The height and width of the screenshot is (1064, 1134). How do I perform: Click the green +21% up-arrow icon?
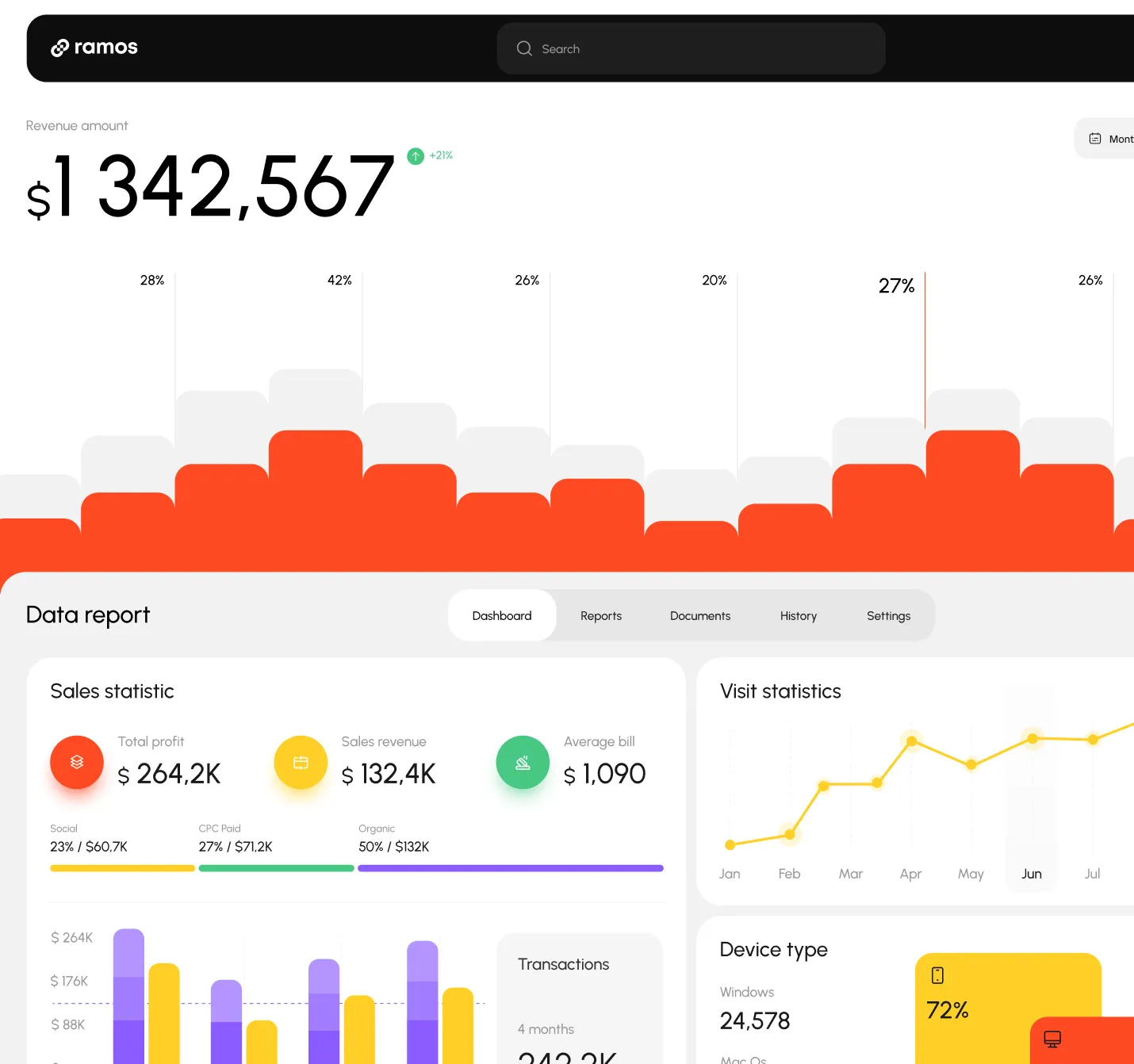(x=416, y=156)
